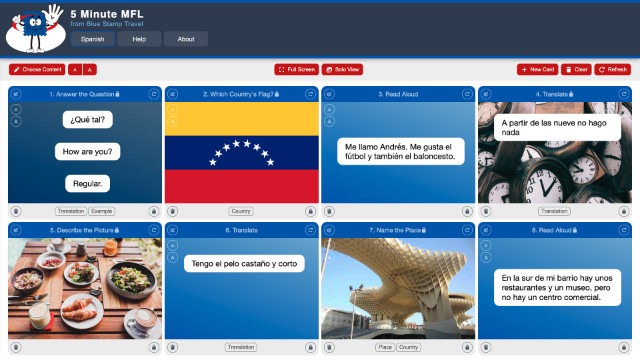Reveal the Example answer on card 1
640x360 pixels.
(102, 211)
